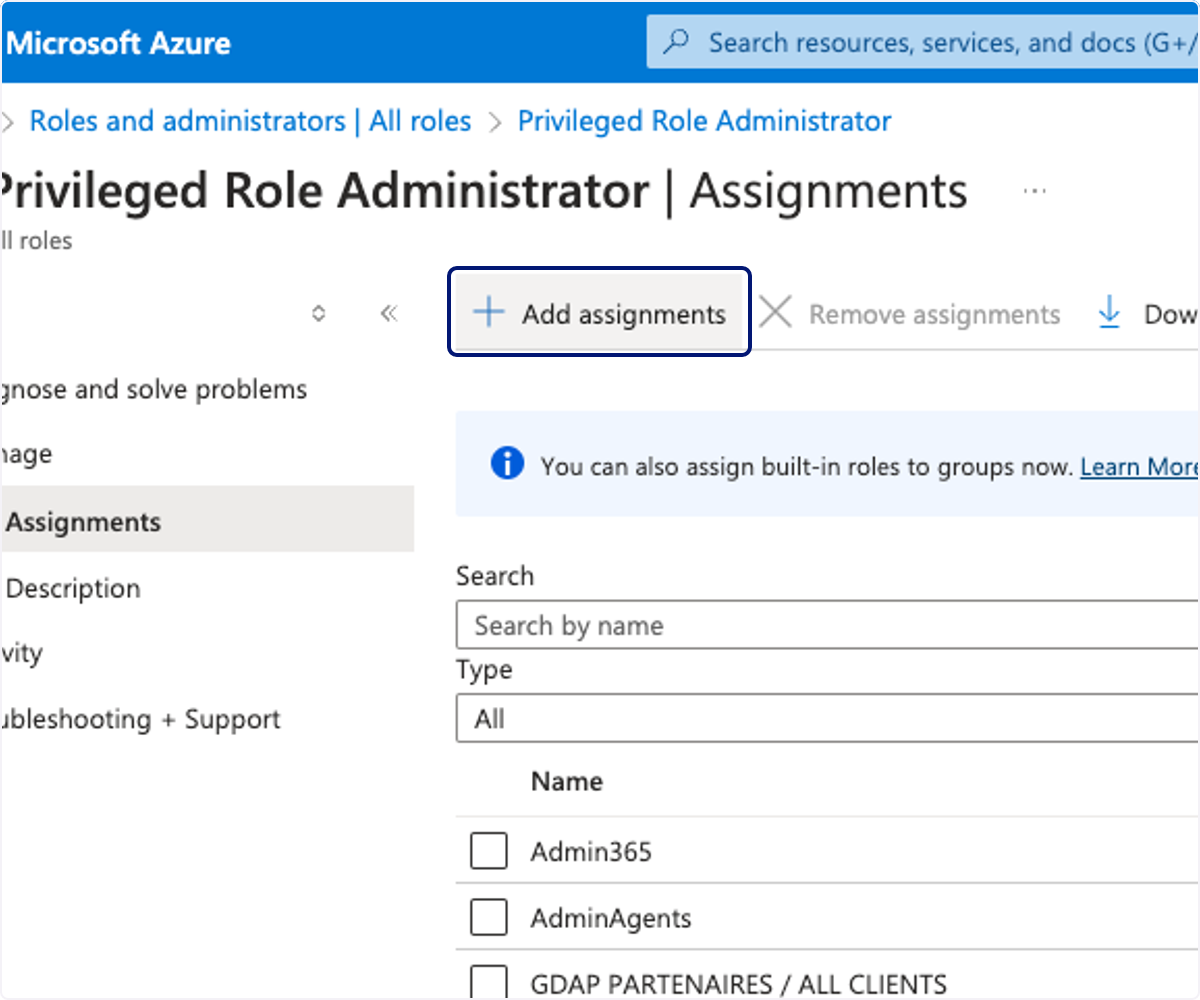
Task: Click the Add assignments button label
Action: coord(624,314)
